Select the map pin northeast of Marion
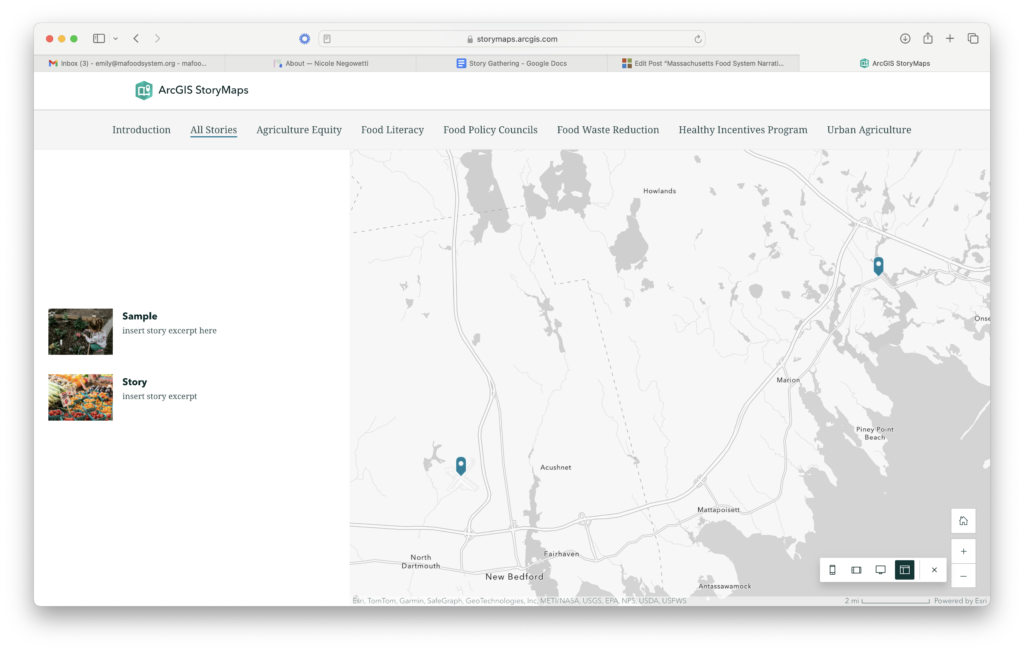Screen dimensions: 1024x651 tap(878, 266)
